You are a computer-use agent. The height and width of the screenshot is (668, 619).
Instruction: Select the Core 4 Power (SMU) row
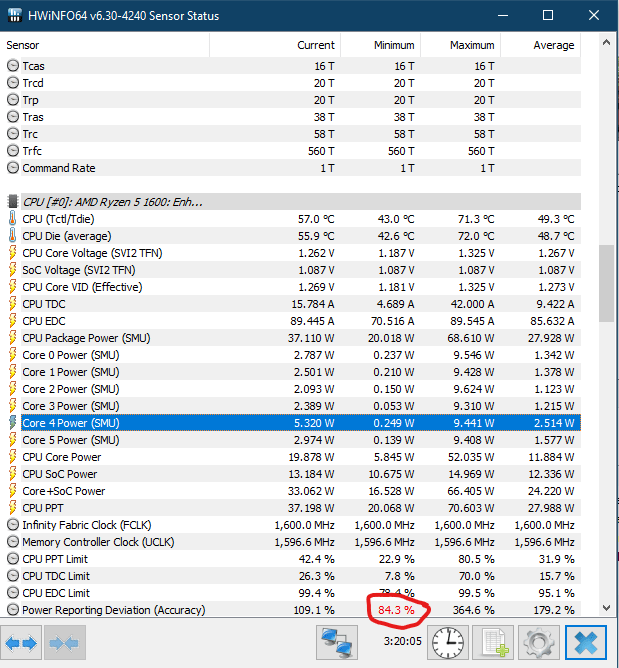coord(294,423)
